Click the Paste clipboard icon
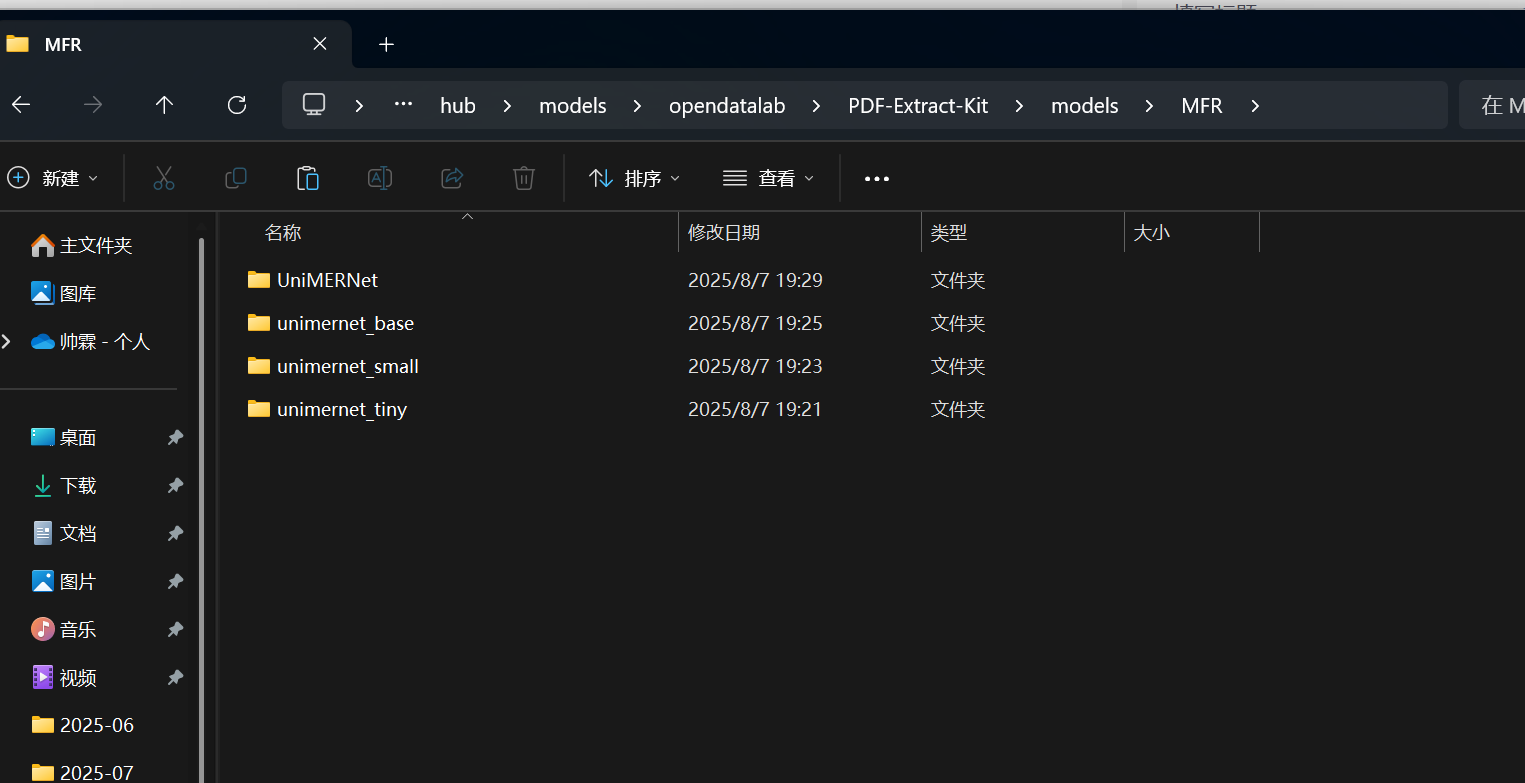The width and height of the screenshot is (1525, 783). (x=308, y=178)
